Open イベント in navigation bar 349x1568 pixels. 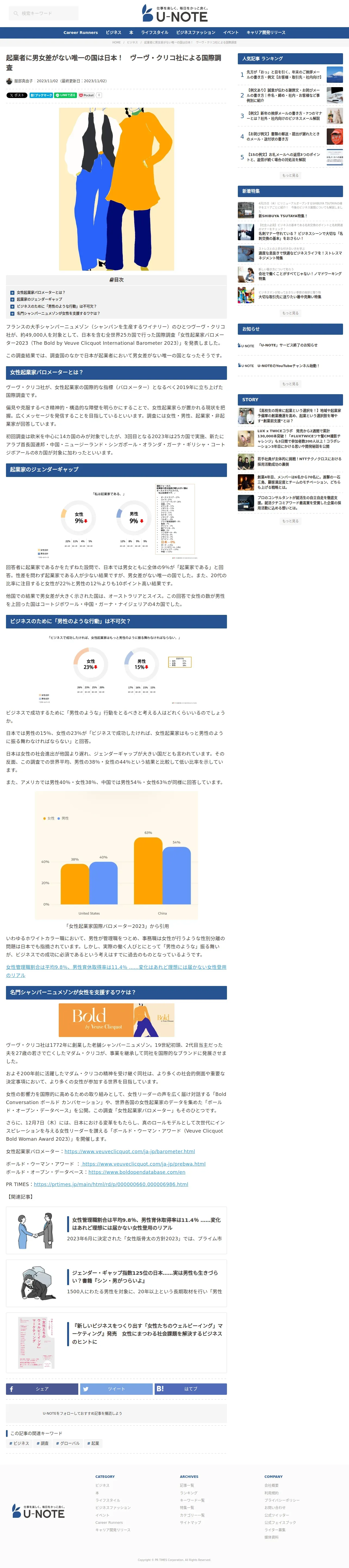(231, 32)
